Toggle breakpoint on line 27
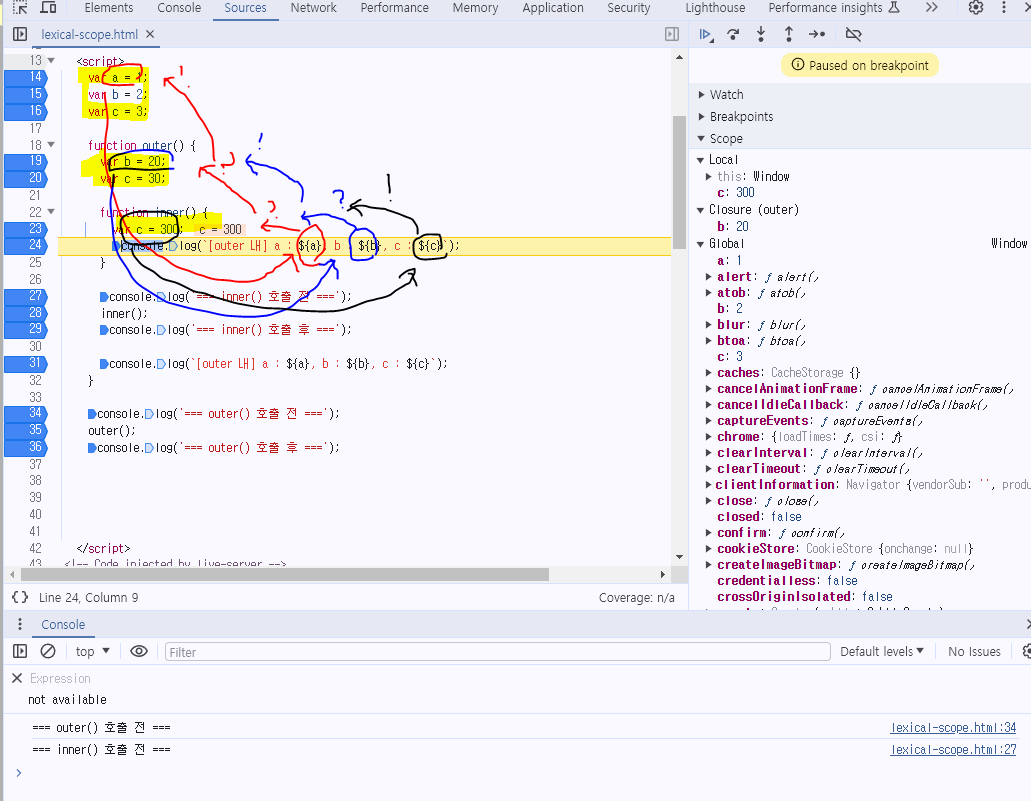The width and height of the screenshot is (1031, 801). [x=26, y=296]
